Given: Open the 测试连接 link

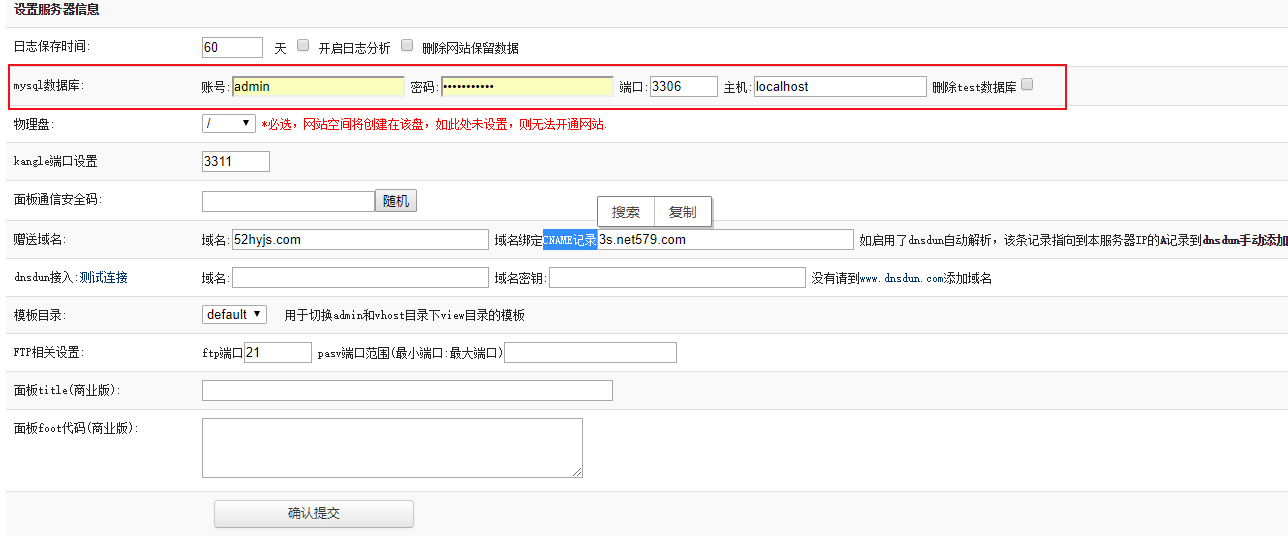Looking at the screenshot, I should tap(103, 277).
